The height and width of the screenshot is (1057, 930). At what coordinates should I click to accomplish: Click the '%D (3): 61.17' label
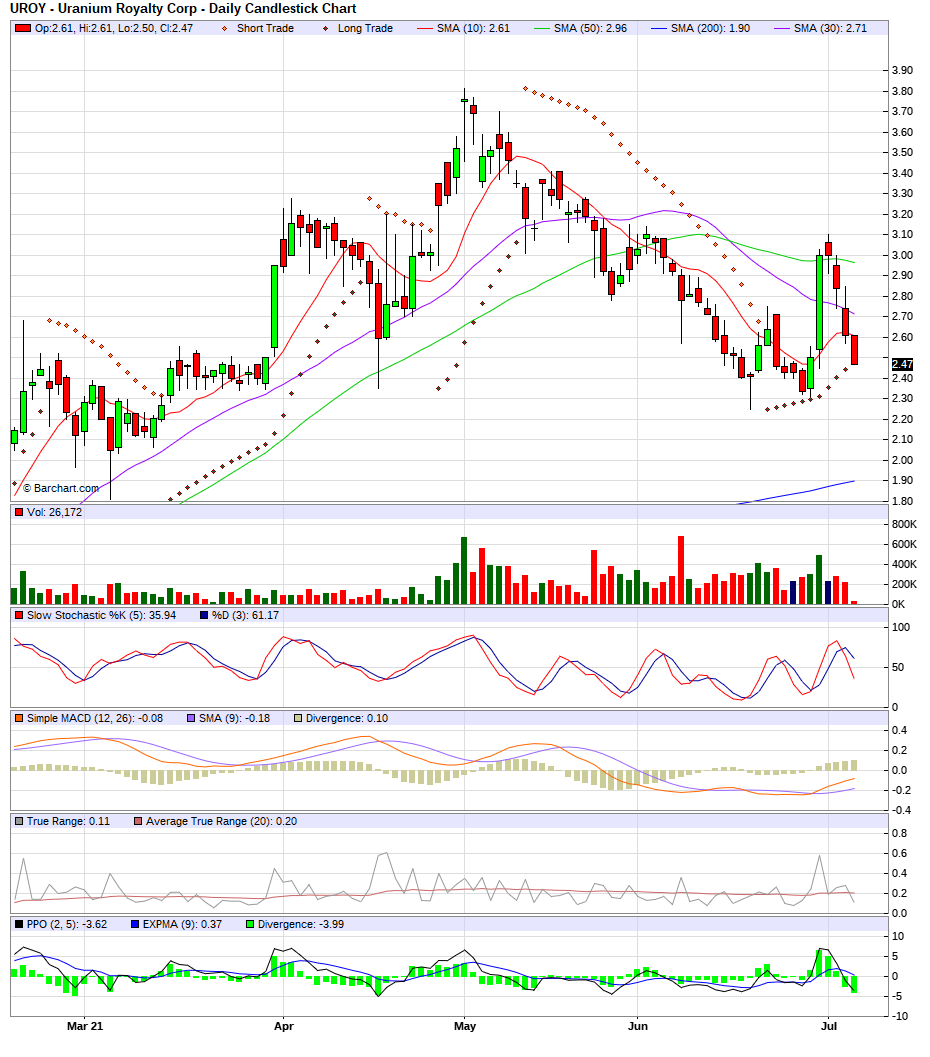tap(245, 615)
